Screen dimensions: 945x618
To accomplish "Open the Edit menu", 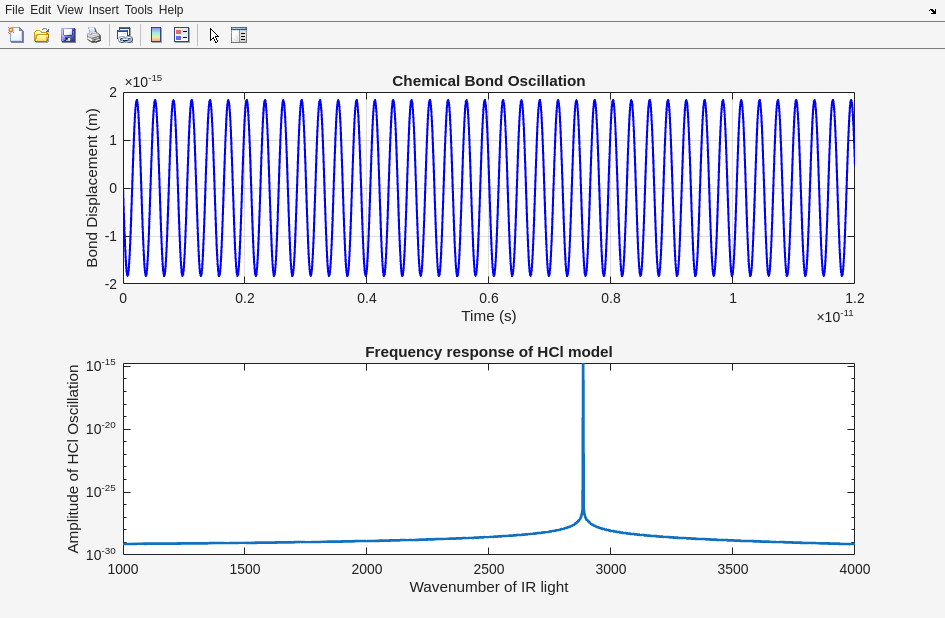I will click(x=40, y=10).
